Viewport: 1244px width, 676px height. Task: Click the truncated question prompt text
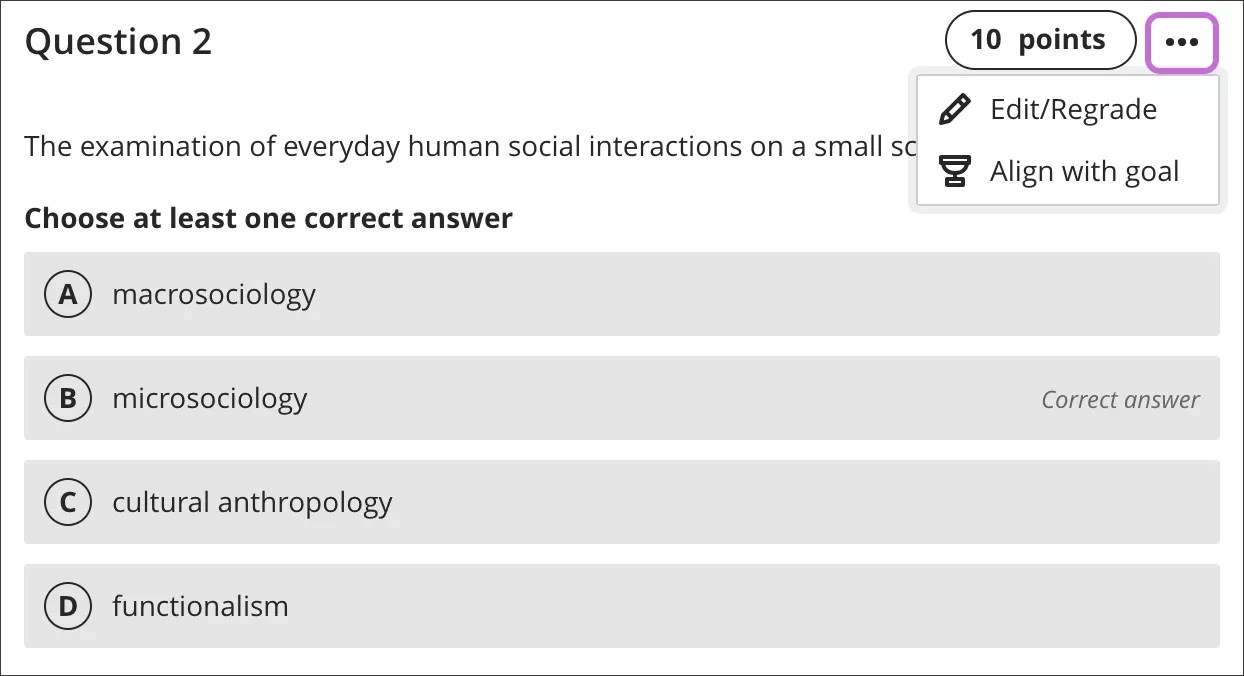[400, 146]
